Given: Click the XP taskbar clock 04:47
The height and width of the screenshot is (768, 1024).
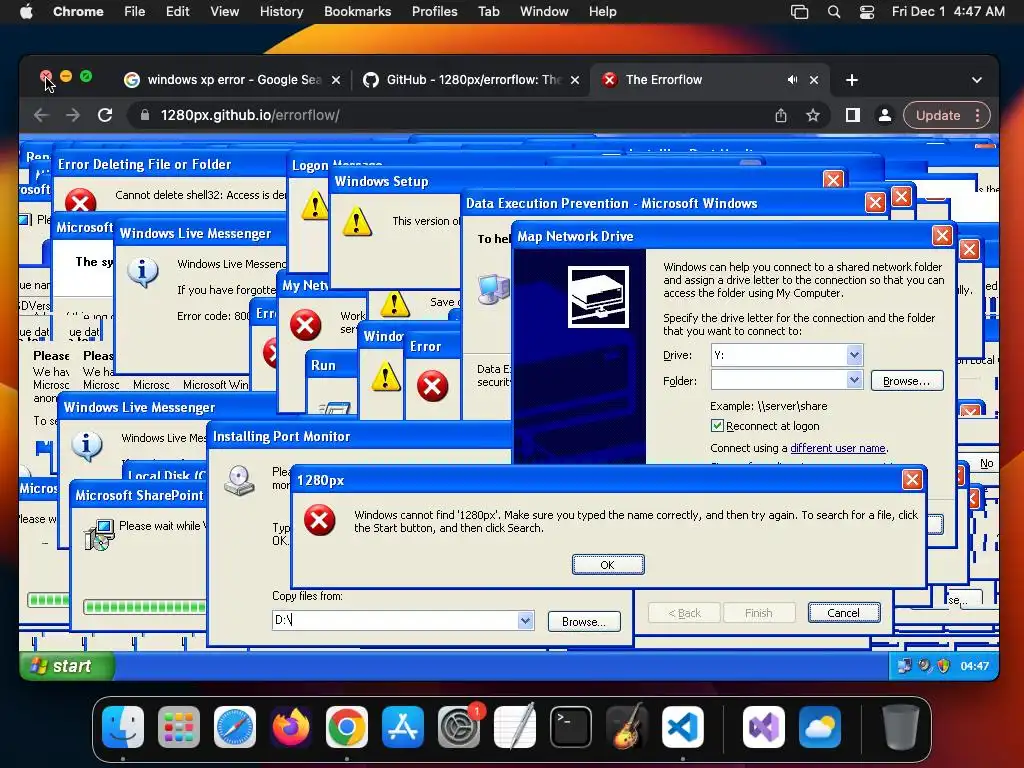Looking at the screenshot, I should [974, 666].
